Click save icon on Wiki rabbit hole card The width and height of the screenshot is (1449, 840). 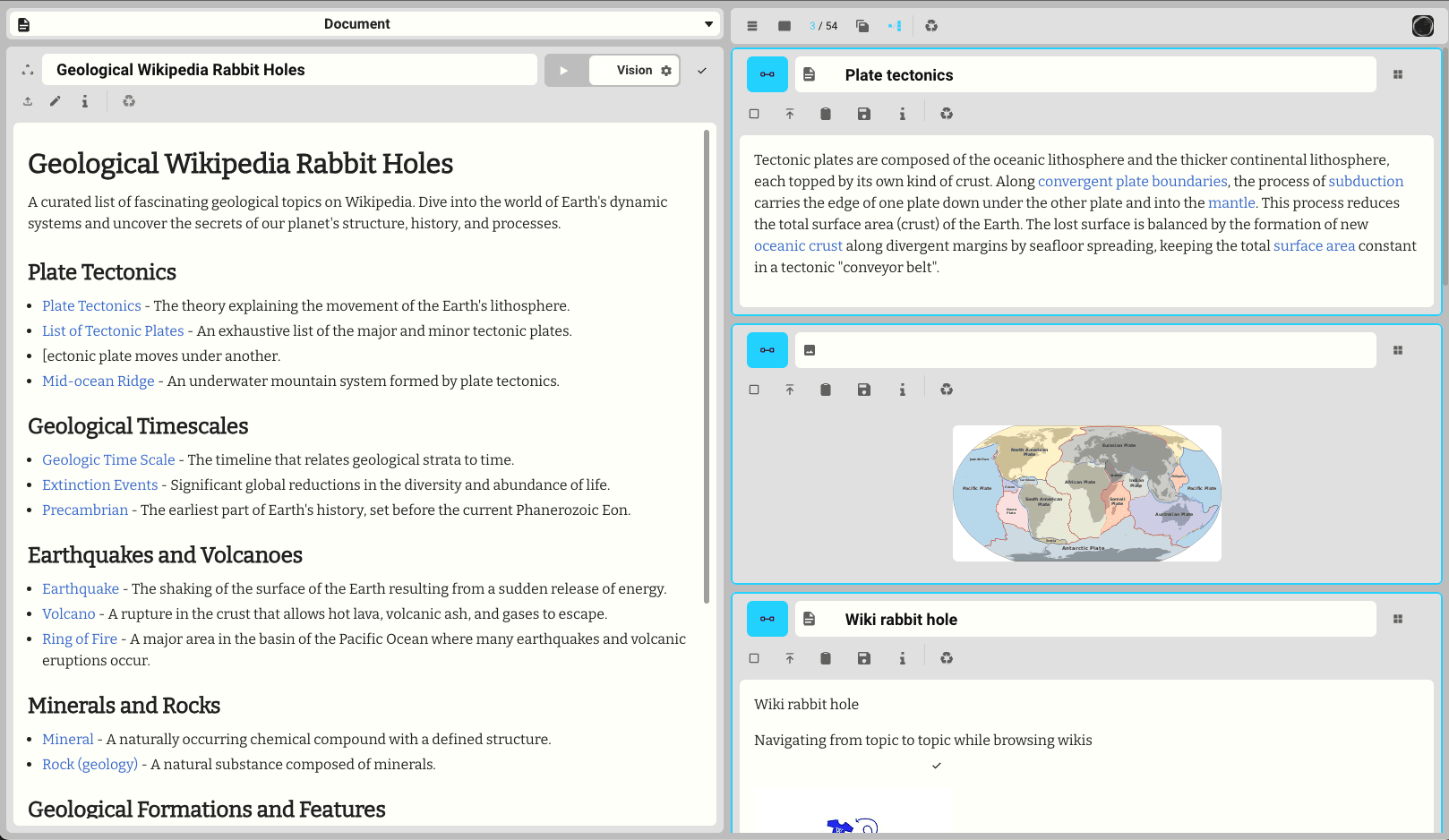tap(864, 658)
